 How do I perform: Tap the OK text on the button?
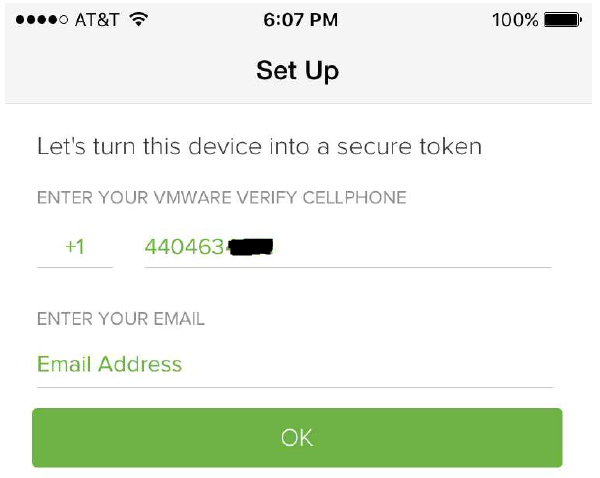pos(297,437)
